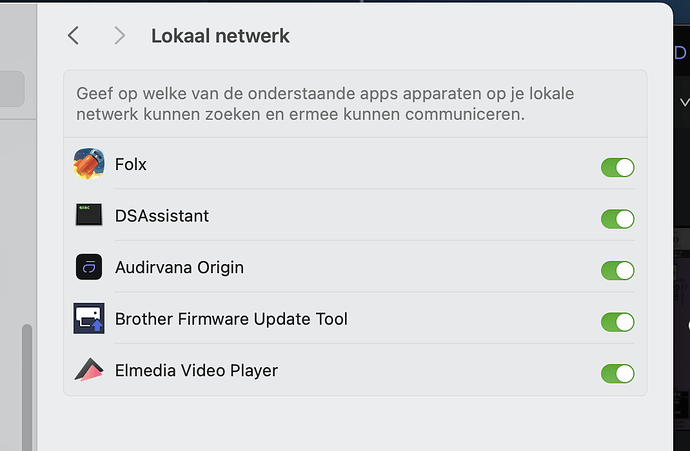Click the sidebar search field at left
The height and width of the screenshot is (451, 690).
[x=12, y=89]
